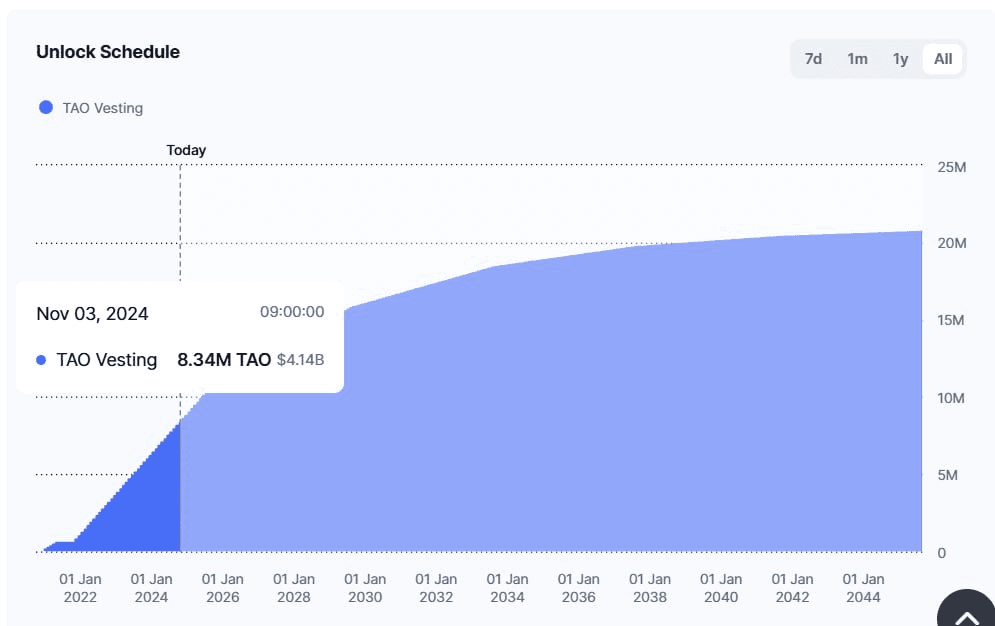
Task: Click the 8.34M TAO value
Action: pyautogui.click(x=224, y=360)
